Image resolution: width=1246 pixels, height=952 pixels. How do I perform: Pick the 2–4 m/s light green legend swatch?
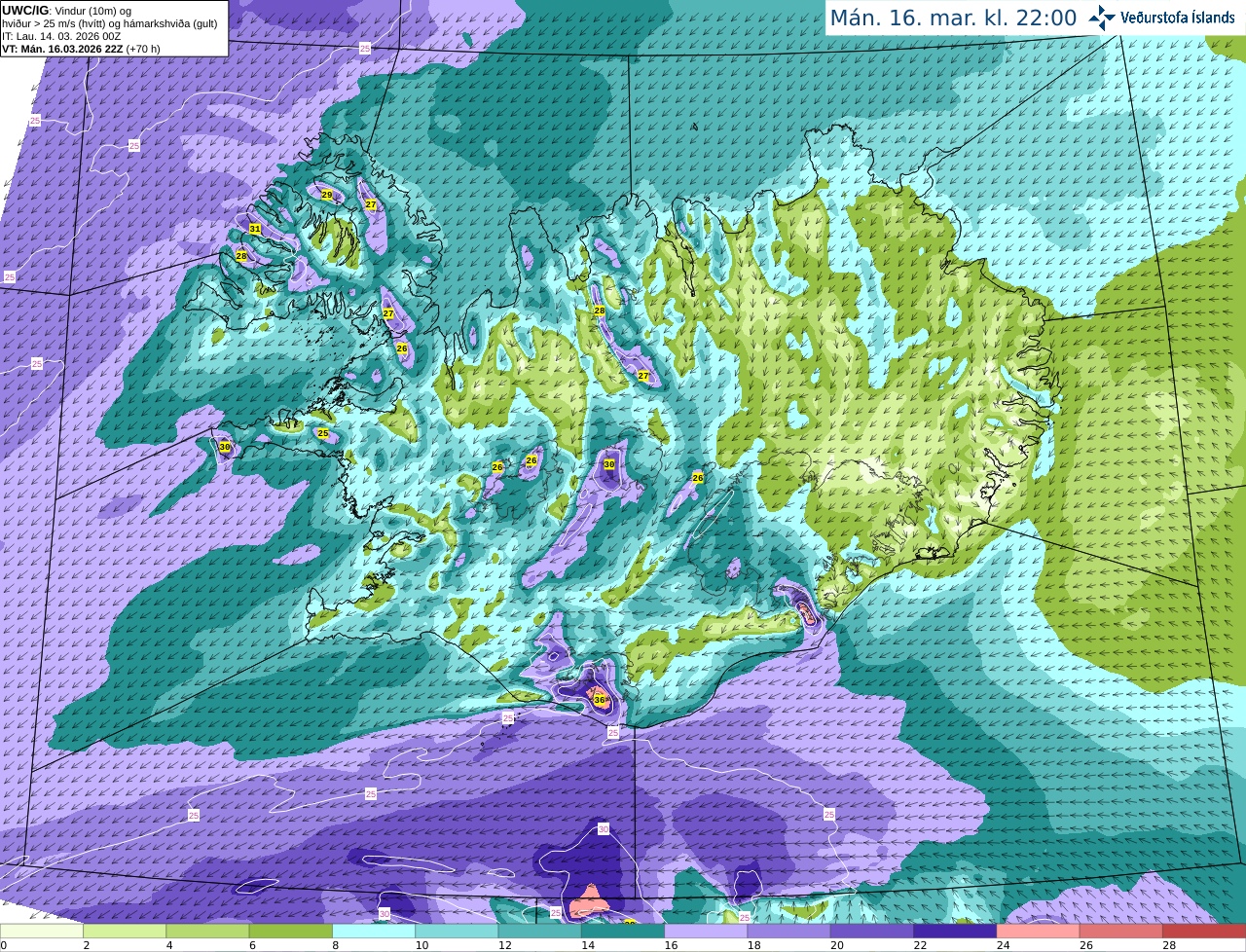(x=125, y=931)
